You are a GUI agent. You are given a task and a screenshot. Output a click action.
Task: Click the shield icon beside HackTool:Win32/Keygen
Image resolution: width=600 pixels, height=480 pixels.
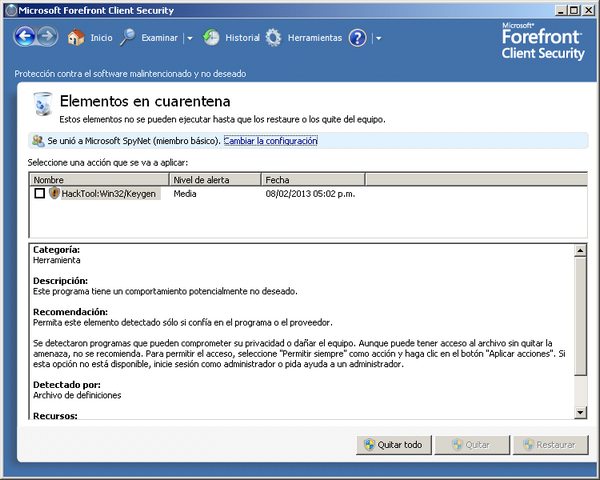(54, 193)
